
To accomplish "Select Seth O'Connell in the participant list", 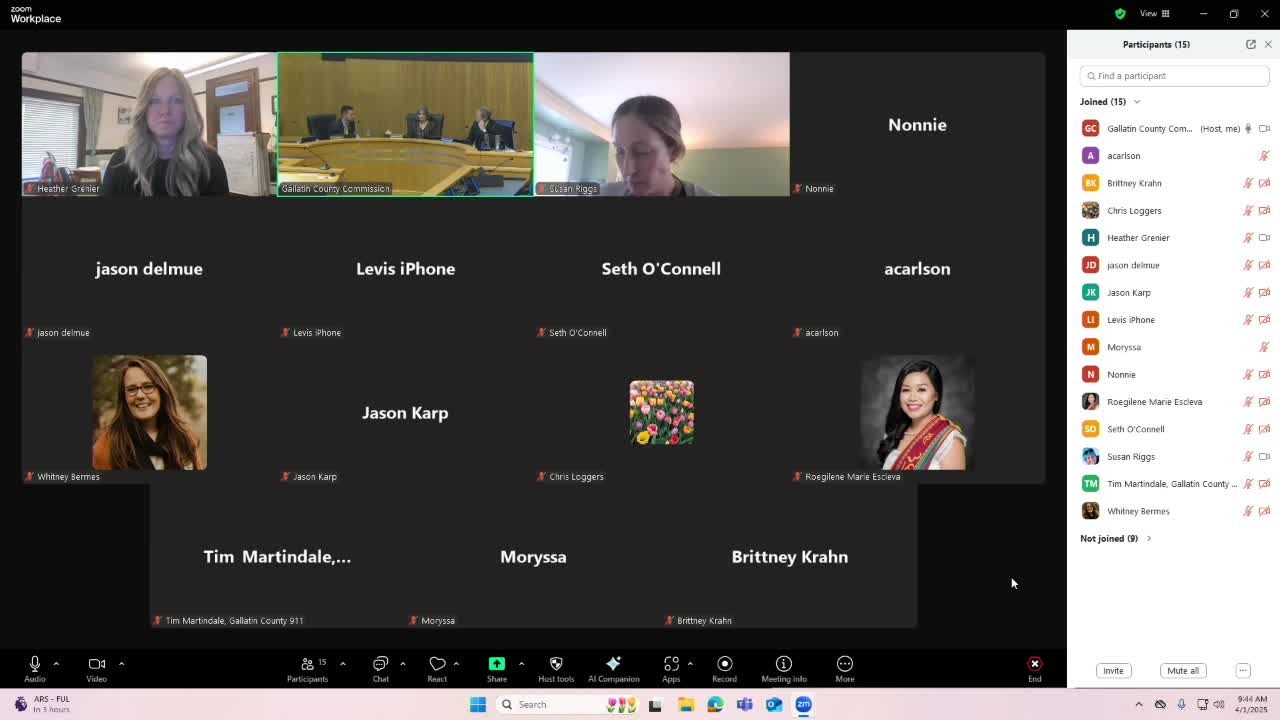I will tap(1175, 429).
